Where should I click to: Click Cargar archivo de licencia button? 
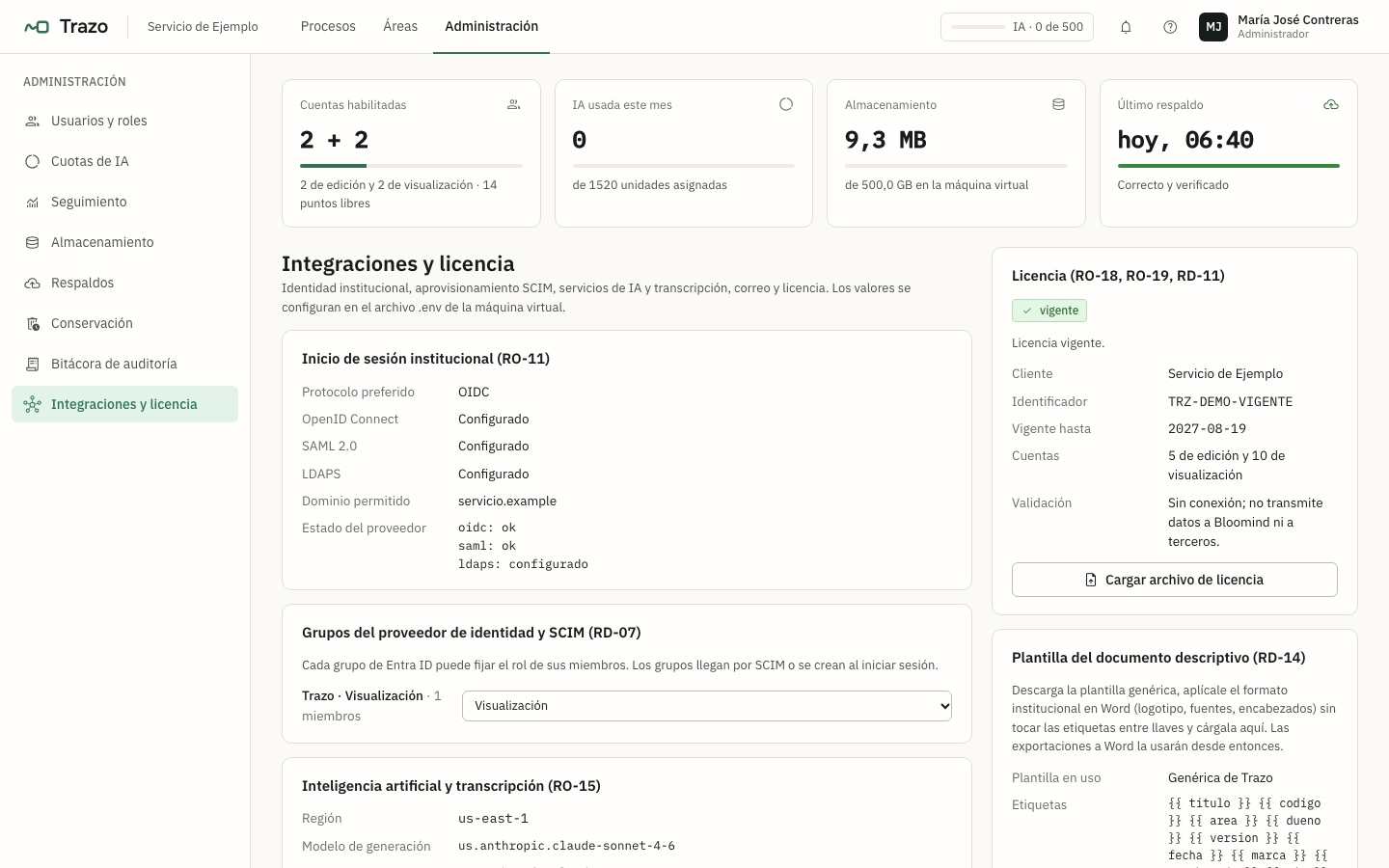point(1175,580)
